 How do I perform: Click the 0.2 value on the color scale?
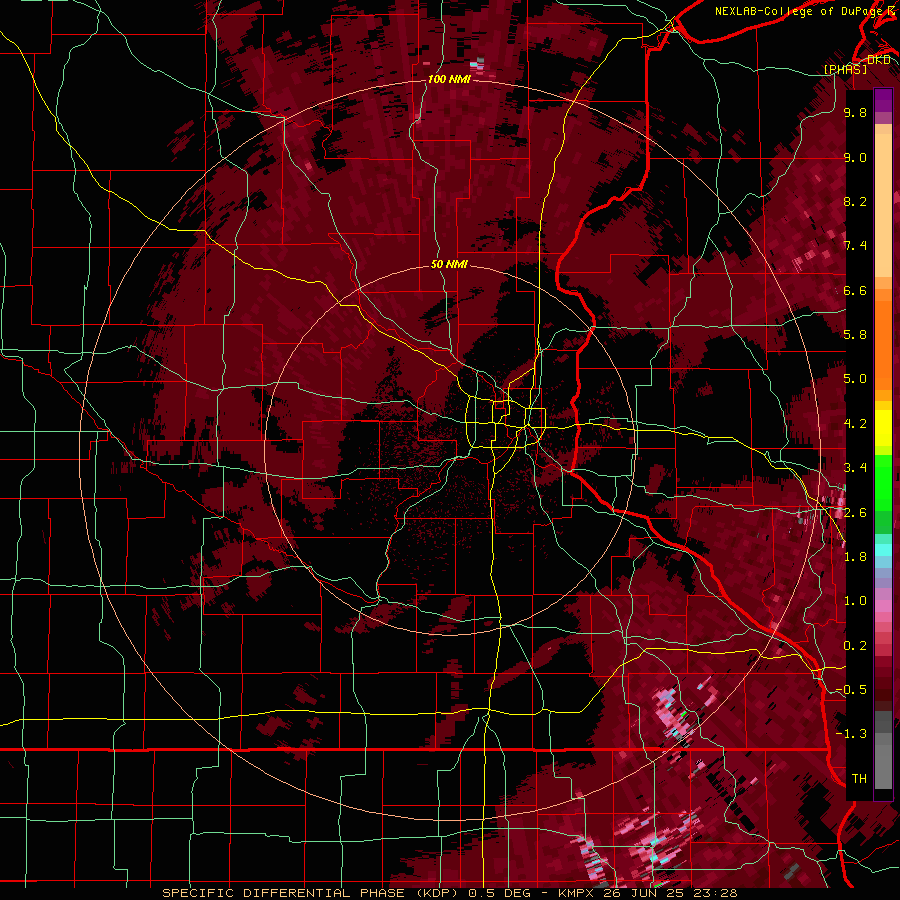[x=855, y=646]
